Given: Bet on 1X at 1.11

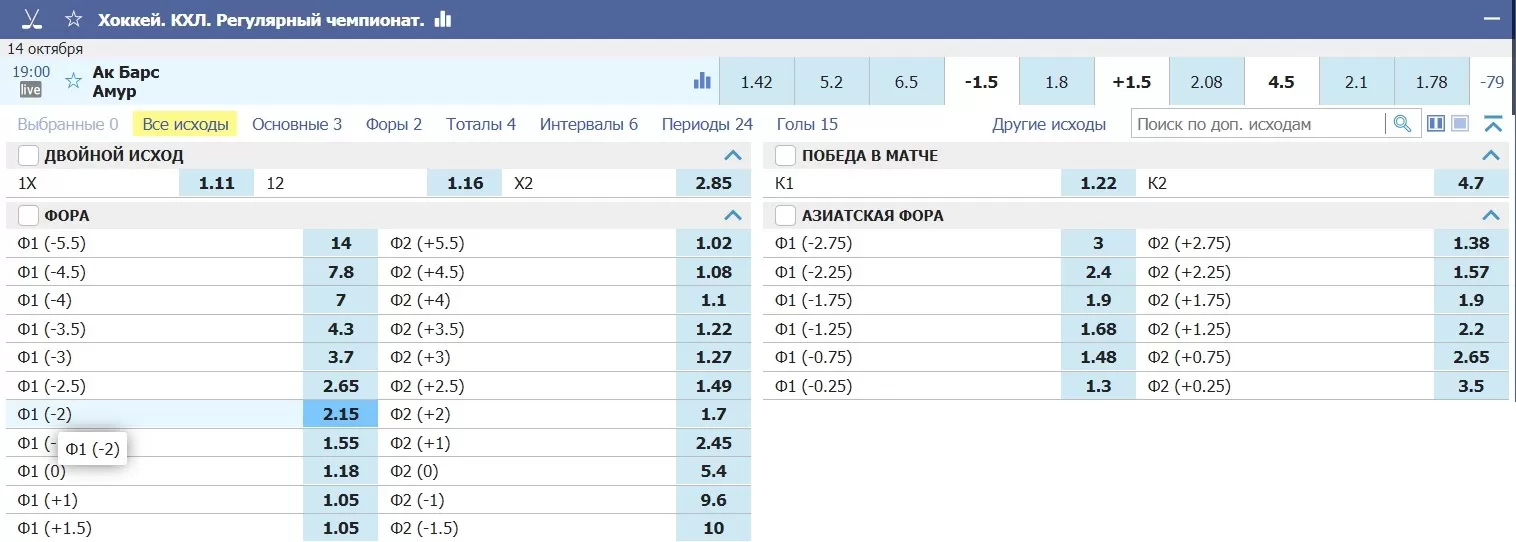Looking at the screenshot, I should [x=216, y=183].
